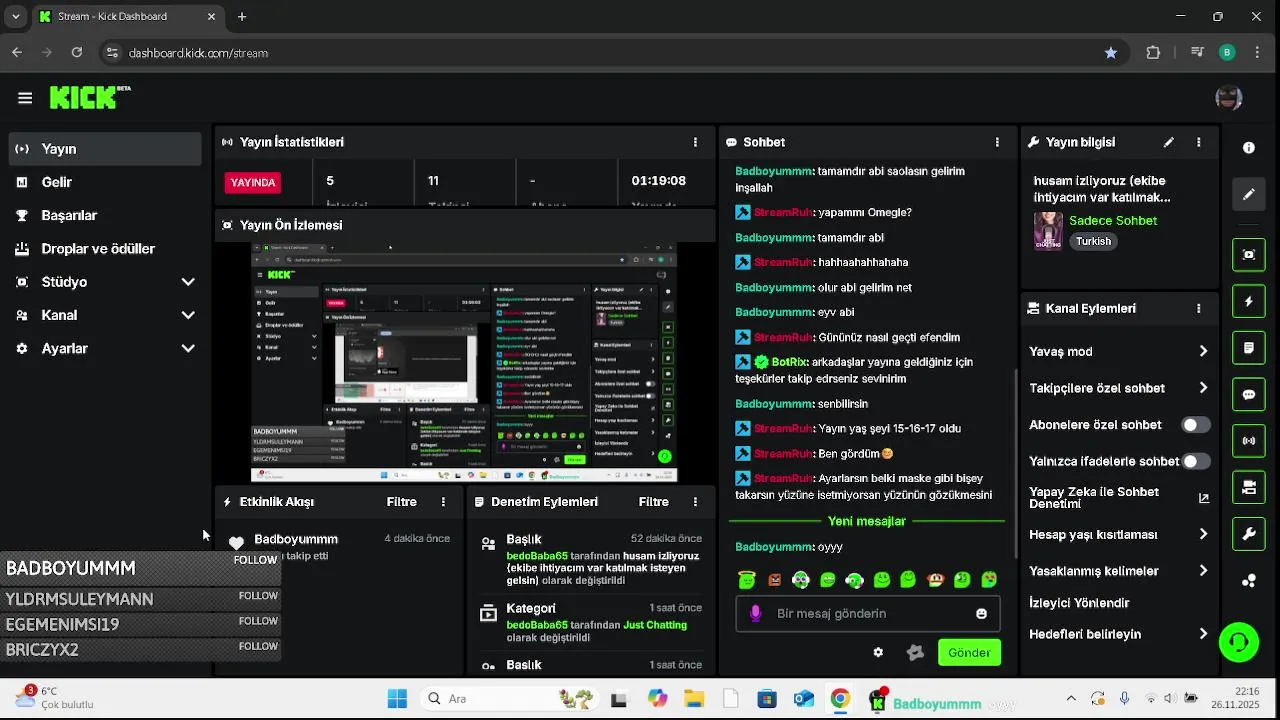Click the purple microphone icon in the message box
The height and width of the screenshot is (720, 1280).
756,613
